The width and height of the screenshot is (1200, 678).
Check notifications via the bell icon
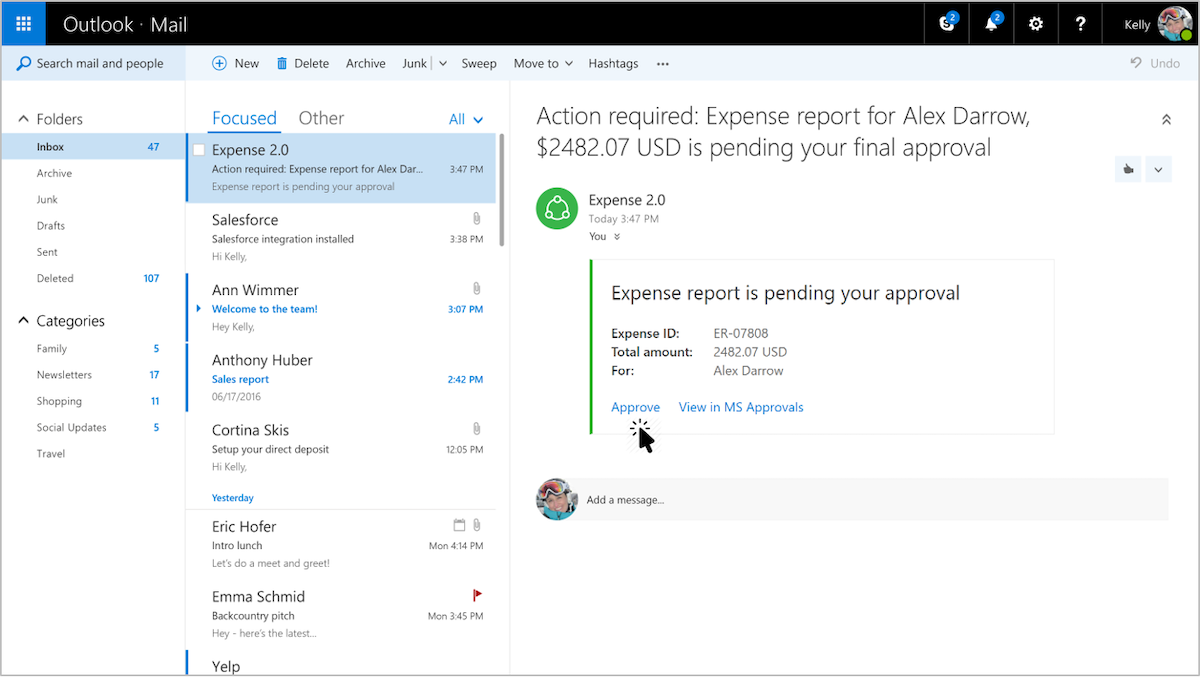pos(990,23)
